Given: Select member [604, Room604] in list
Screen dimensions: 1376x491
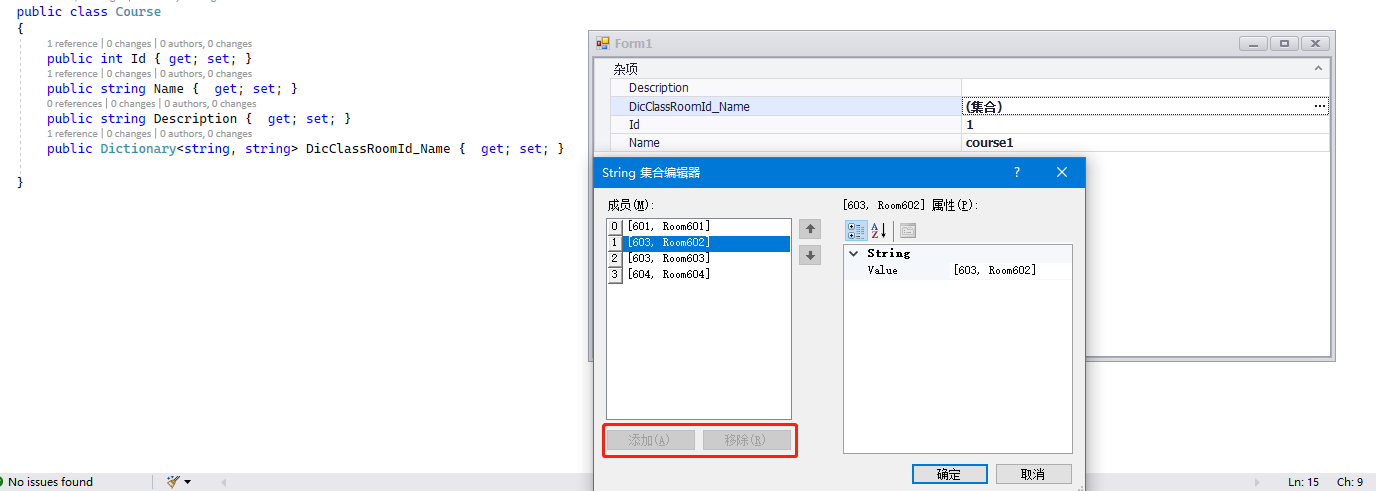Looking at the screenshot, I should pyautogui.click(x=668, y=274).
